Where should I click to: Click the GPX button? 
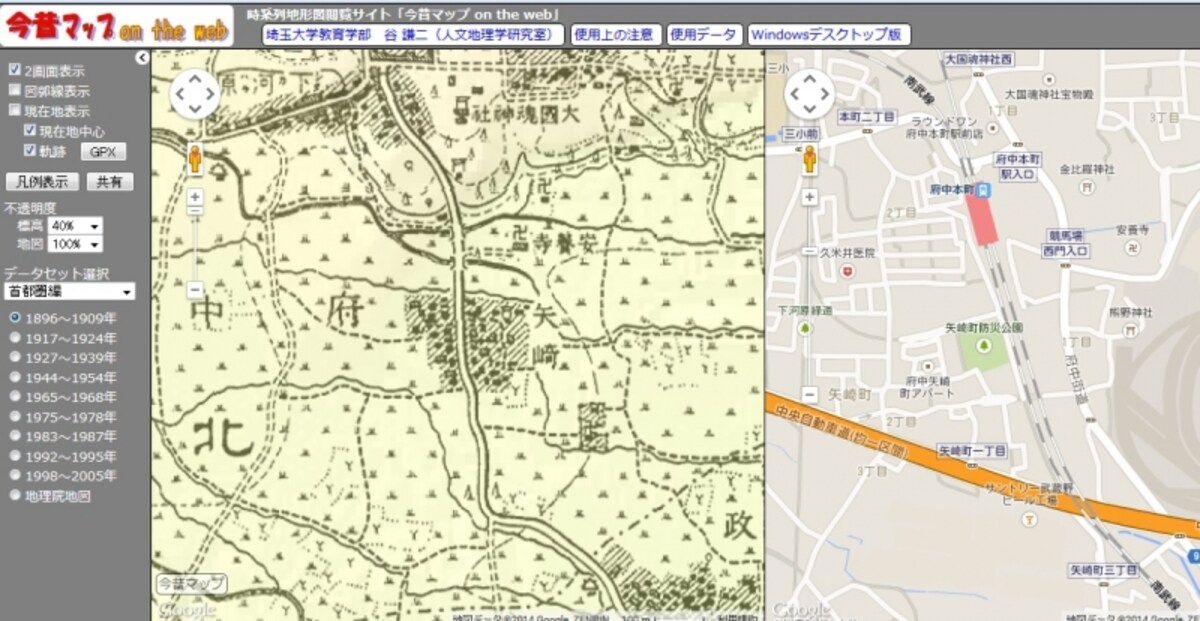(103, 152)
